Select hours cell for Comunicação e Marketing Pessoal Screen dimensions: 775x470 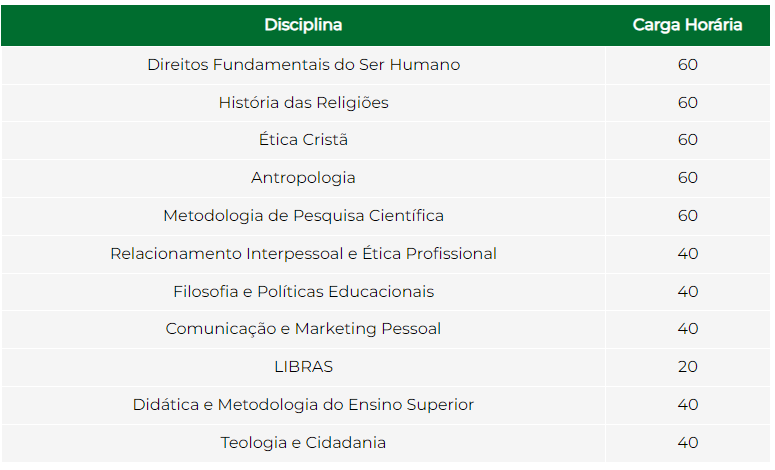688,329
